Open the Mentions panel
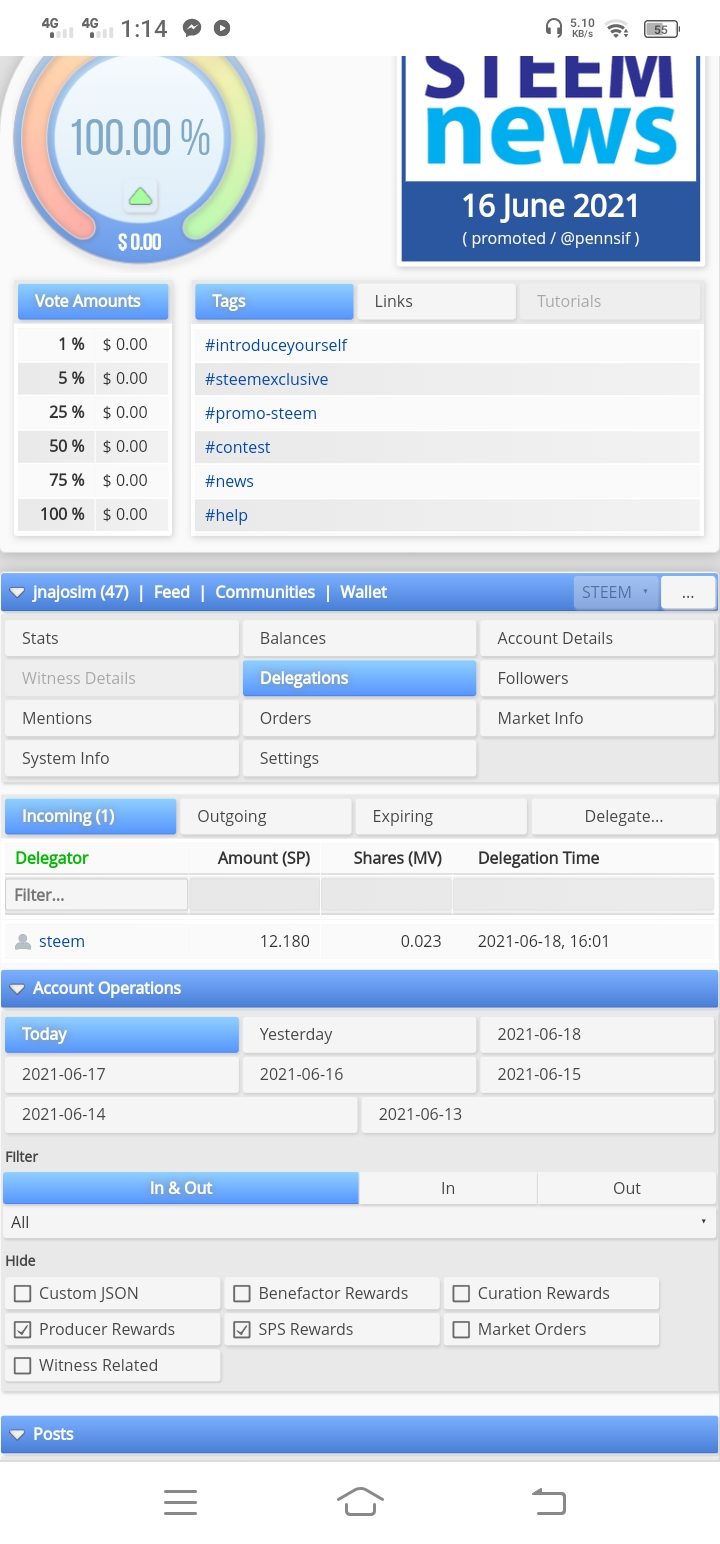 pyautogui.click(x=122, y=718)
